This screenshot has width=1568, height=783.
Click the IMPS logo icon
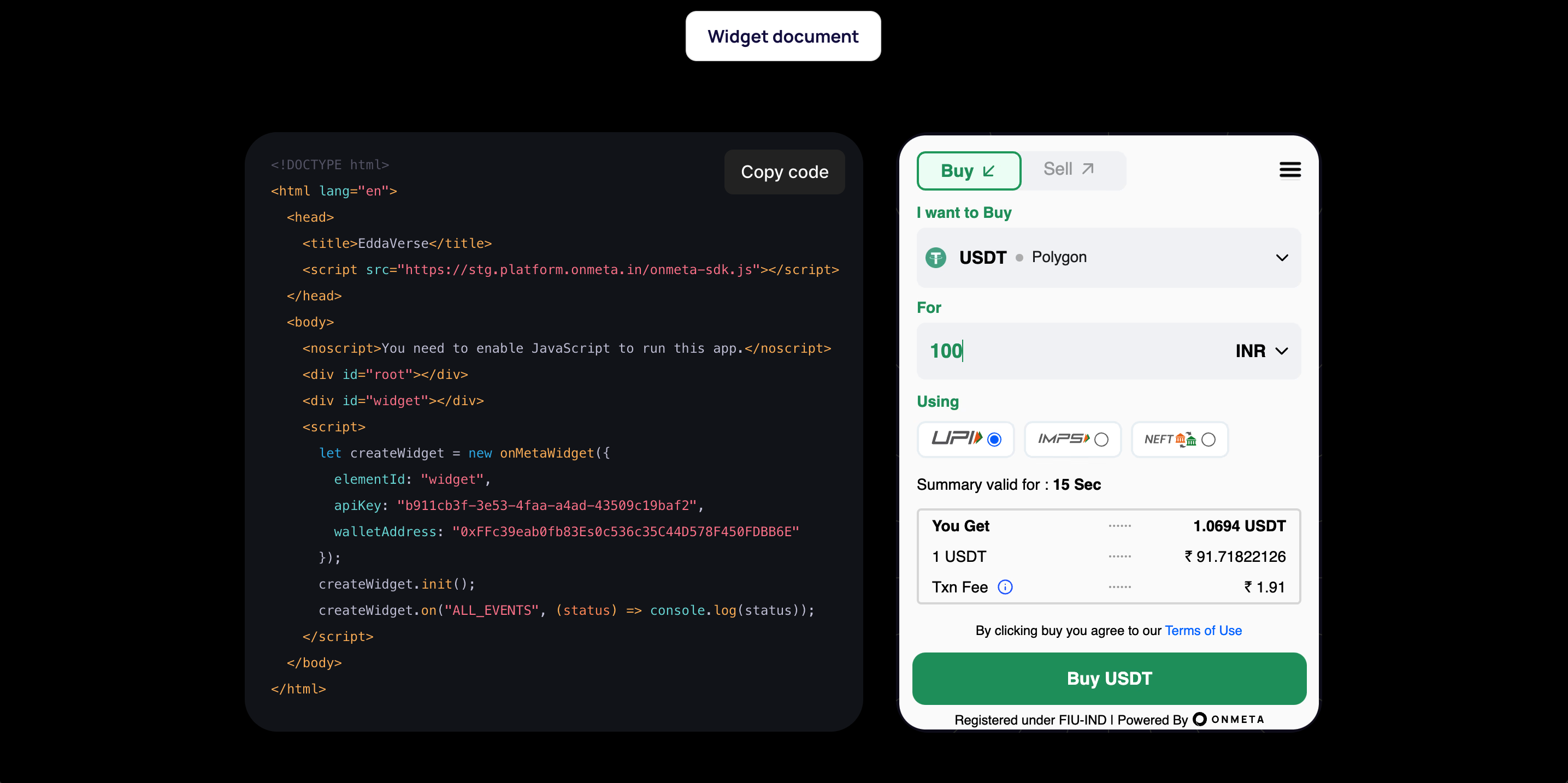point(1063,438)
